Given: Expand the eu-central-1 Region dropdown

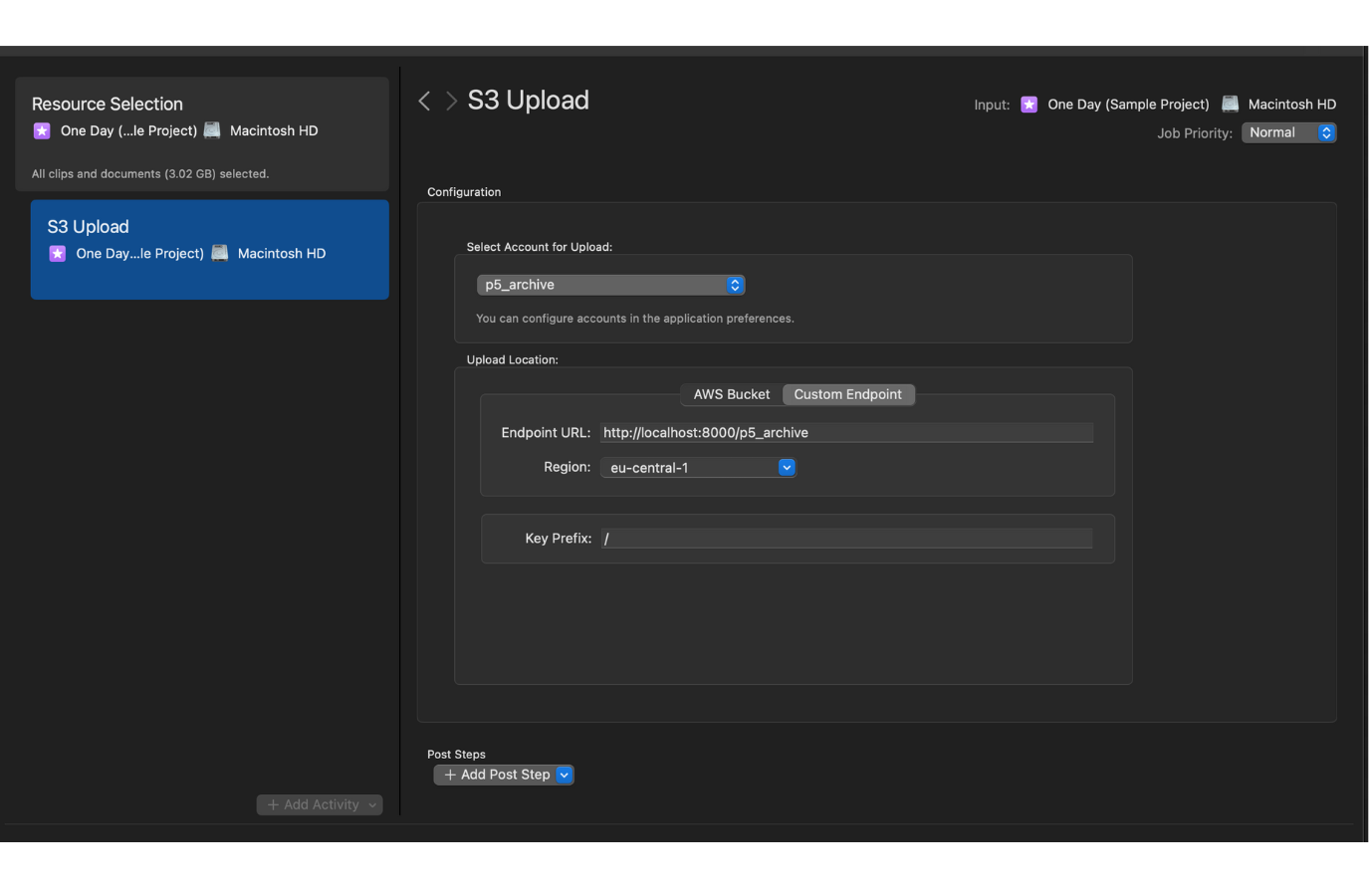Looking at the screenshot, I should click(698, 468).
